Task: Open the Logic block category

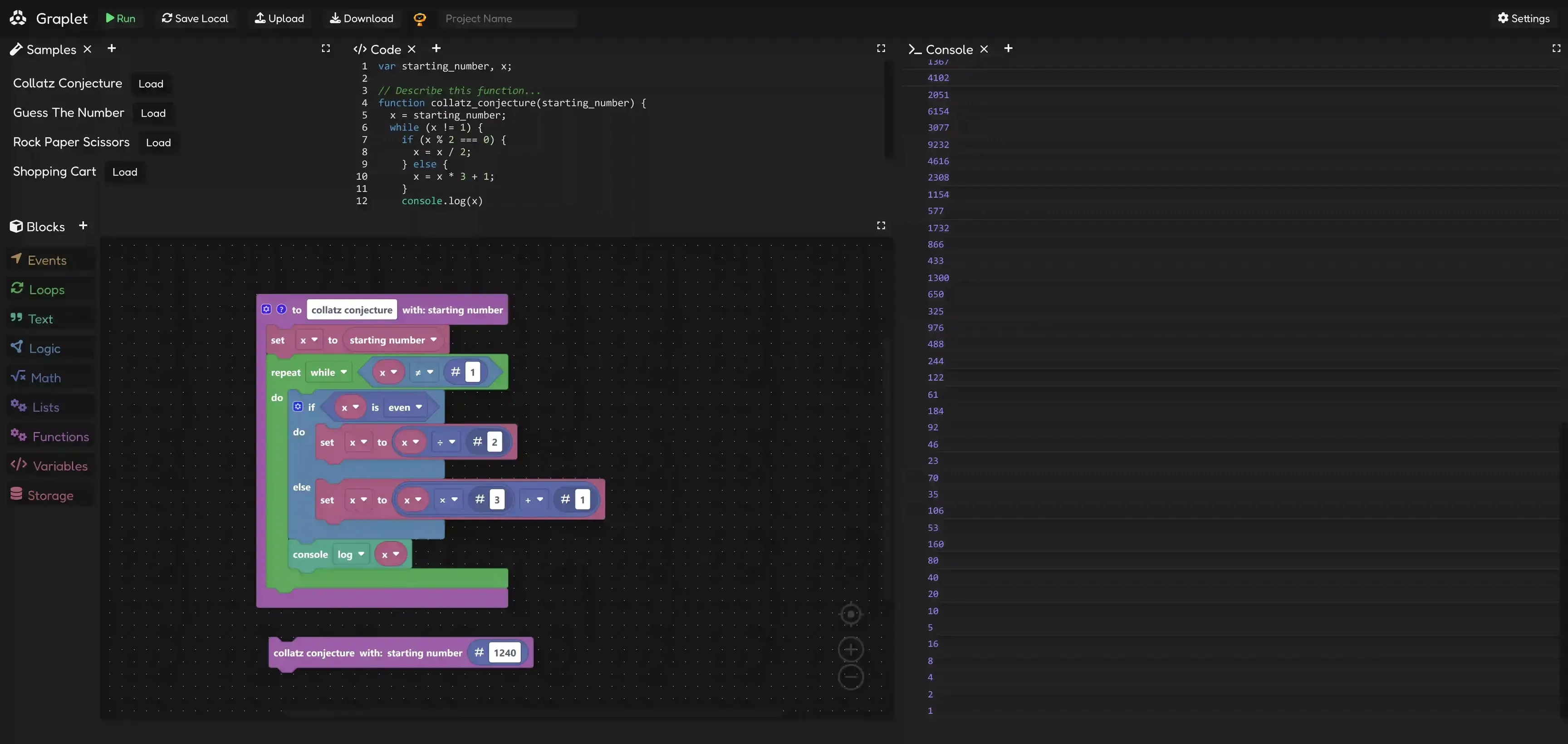Action: click(51, 348)
